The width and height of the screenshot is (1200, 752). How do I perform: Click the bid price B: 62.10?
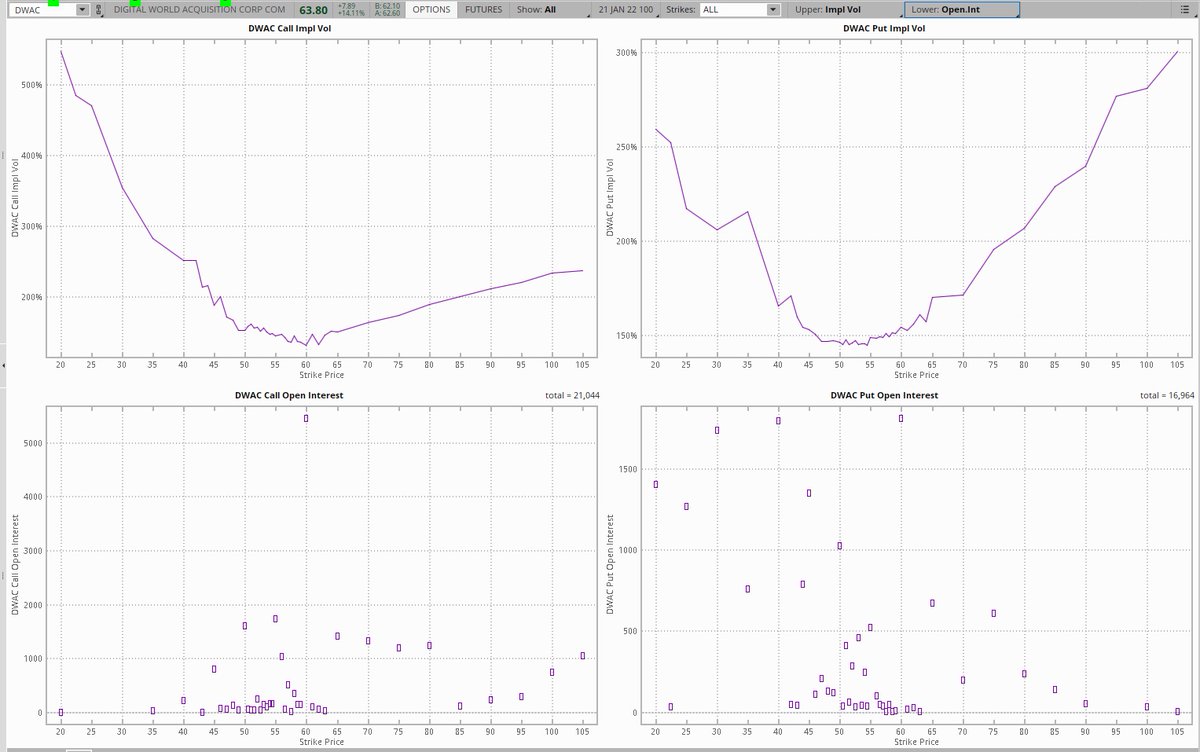click(x=387, y=5)
